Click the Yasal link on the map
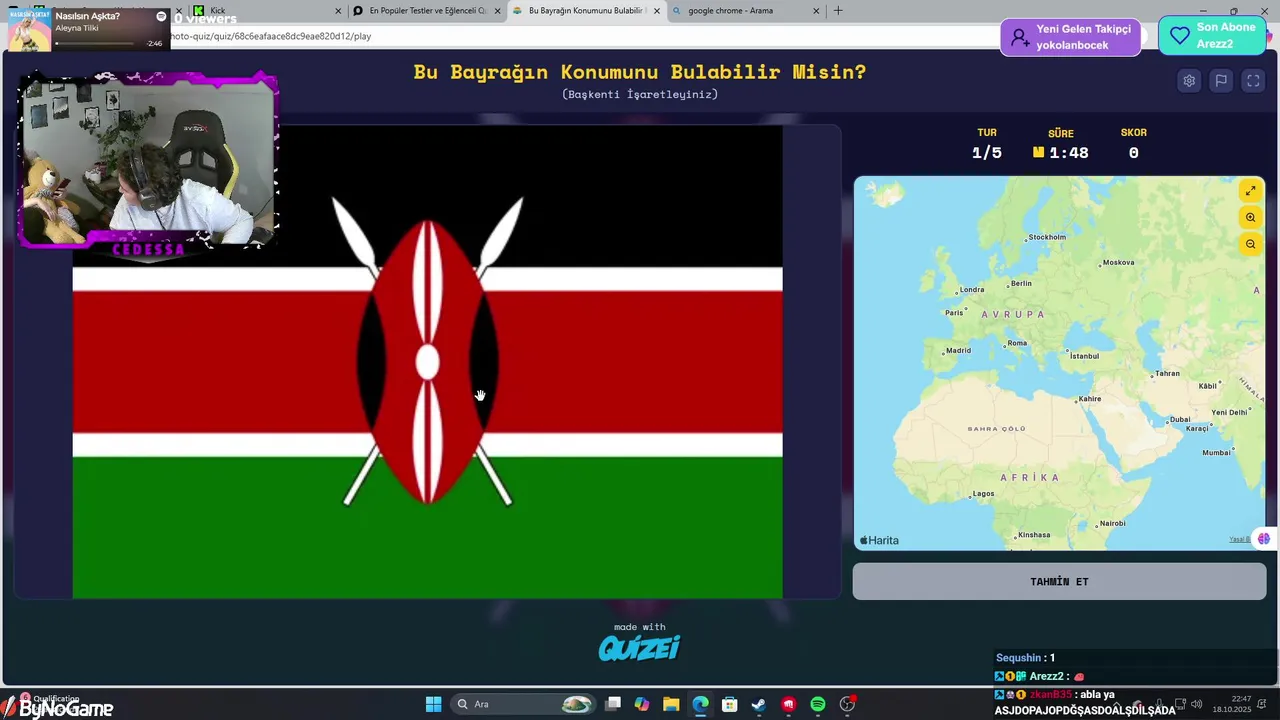 1239,540
